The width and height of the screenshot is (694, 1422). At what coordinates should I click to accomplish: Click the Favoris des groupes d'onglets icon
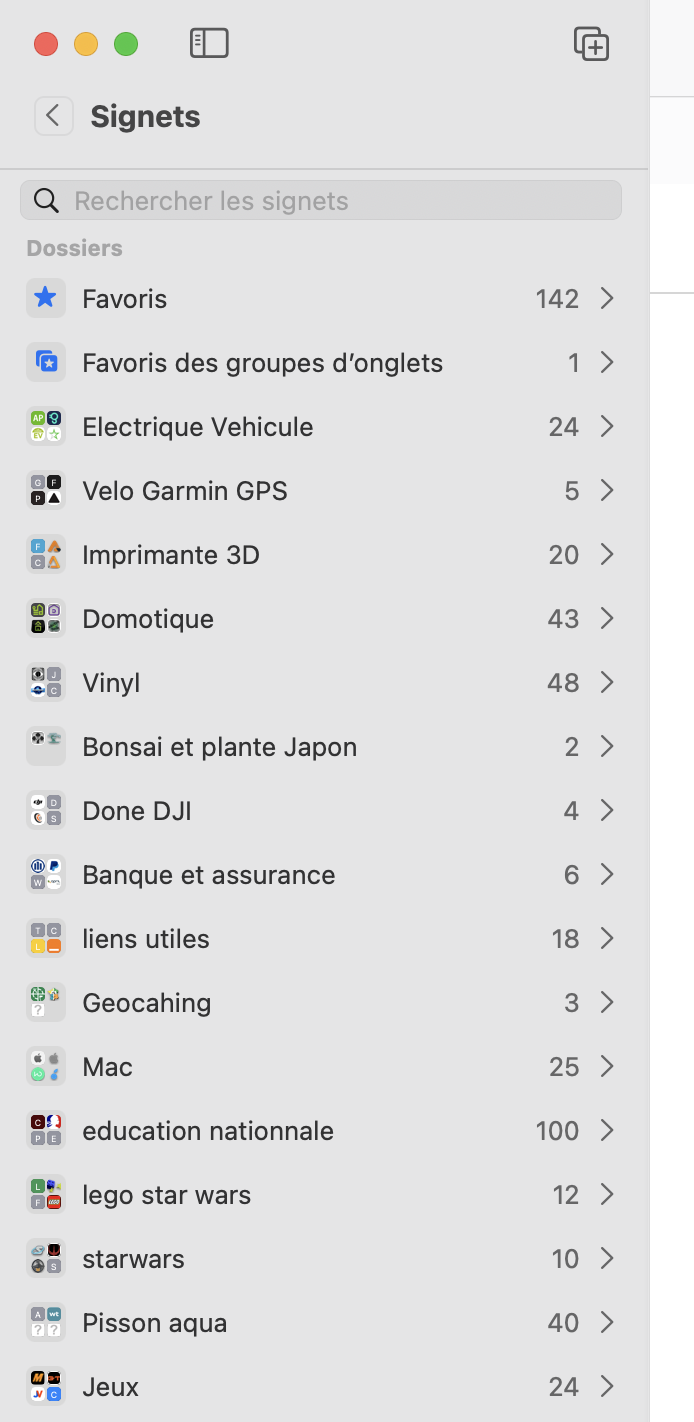[x=46, y=362]
